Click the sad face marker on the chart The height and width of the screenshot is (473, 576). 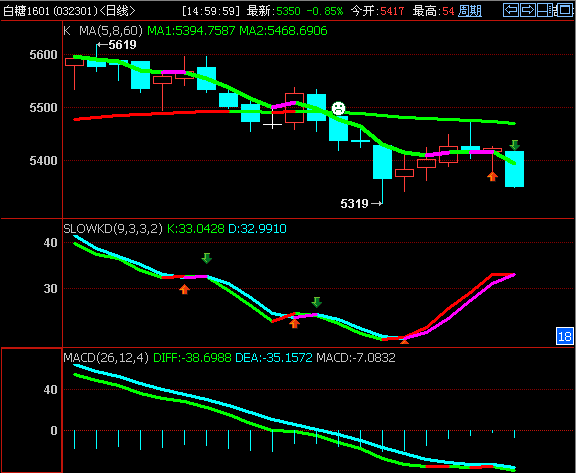(338, 109)
